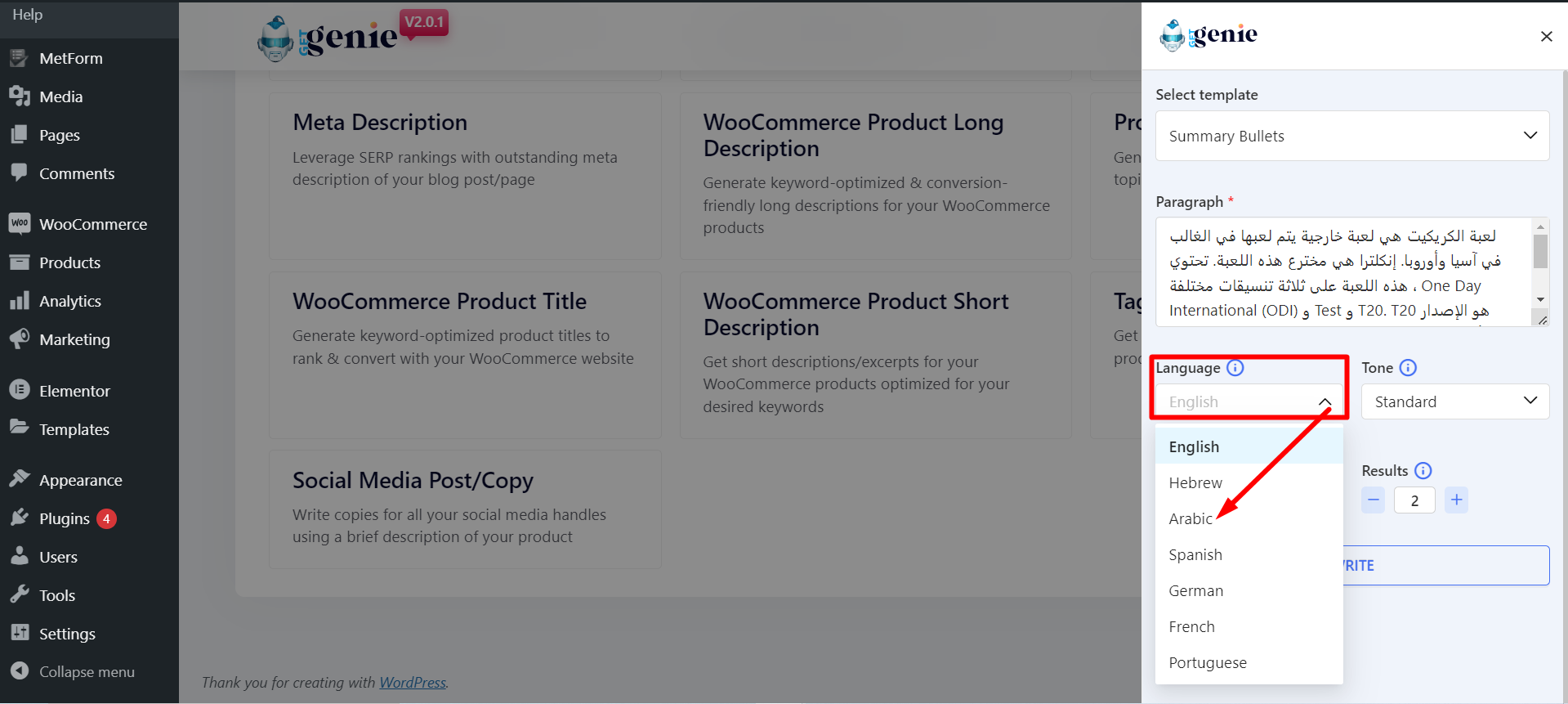Click the Write button
The height and width of the screenshot is (704, 1568).
pyautogui.click(x=1446, y=565)
